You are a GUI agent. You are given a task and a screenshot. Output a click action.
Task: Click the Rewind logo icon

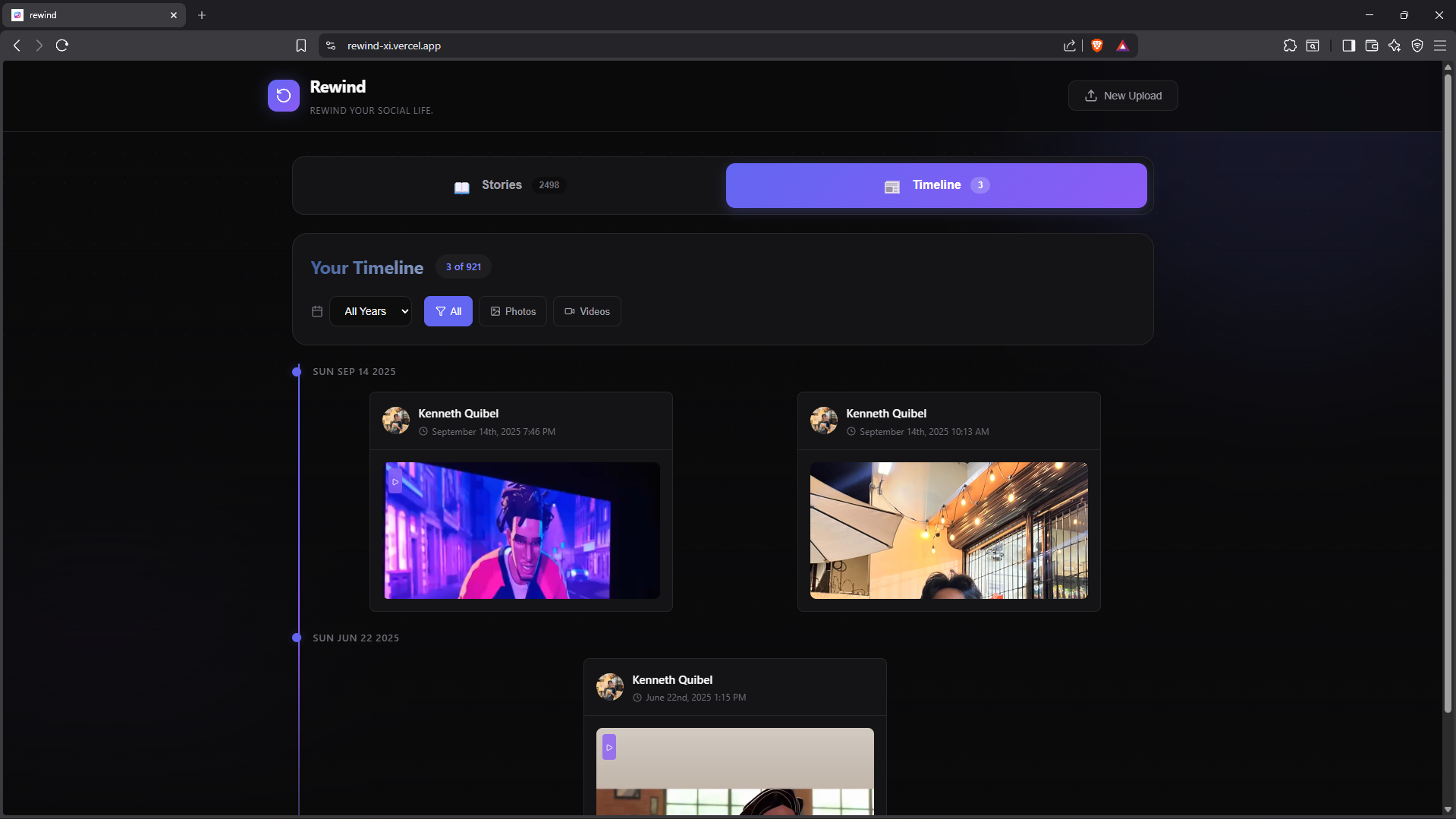283,95
